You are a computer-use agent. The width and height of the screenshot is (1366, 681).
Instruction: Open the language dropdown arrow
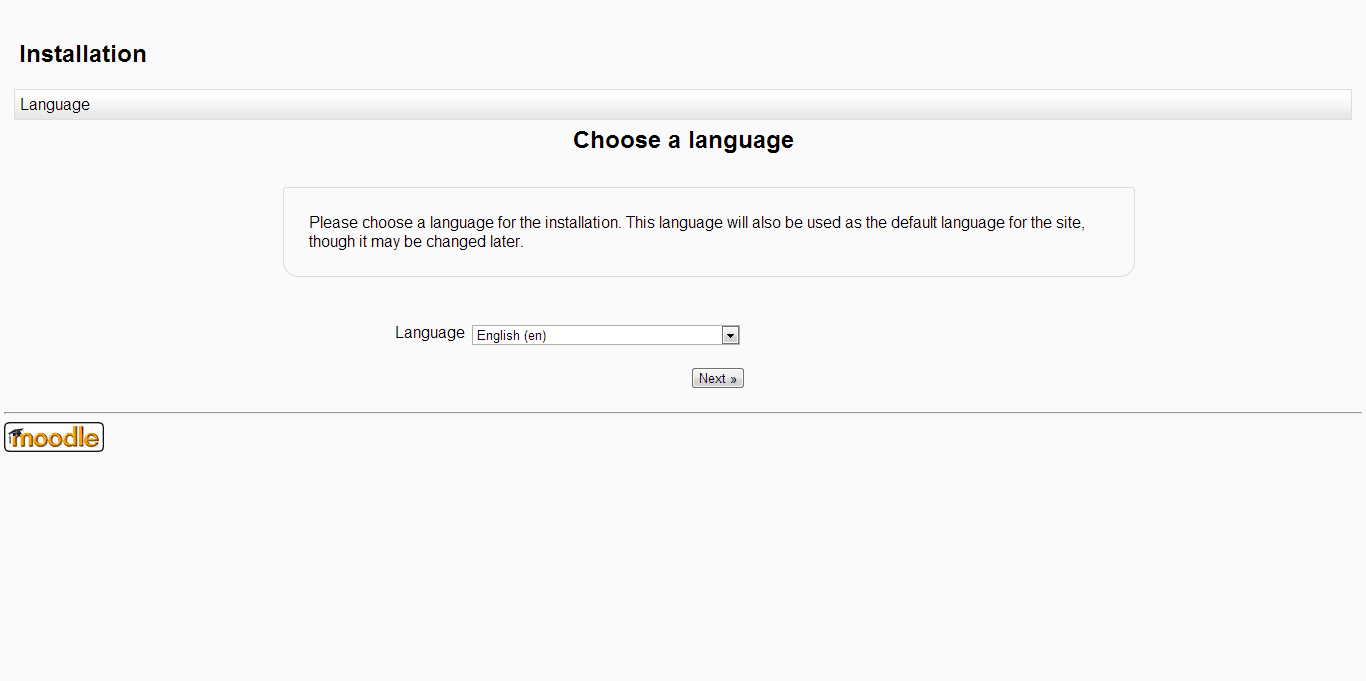click(x=730, y=336)
